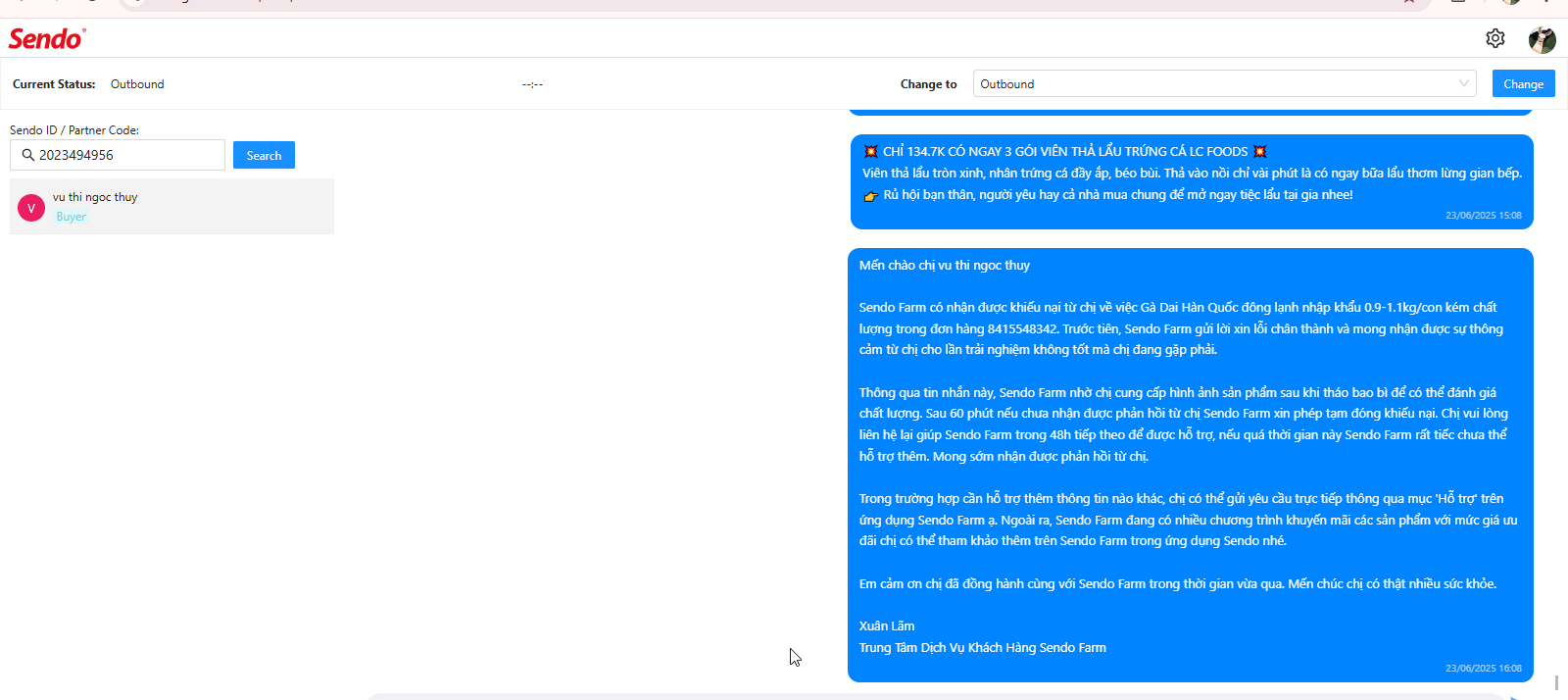This screenshot has width=1568, height=700.
Task: Click the Buyer tag label
Action: click(71, 217)
